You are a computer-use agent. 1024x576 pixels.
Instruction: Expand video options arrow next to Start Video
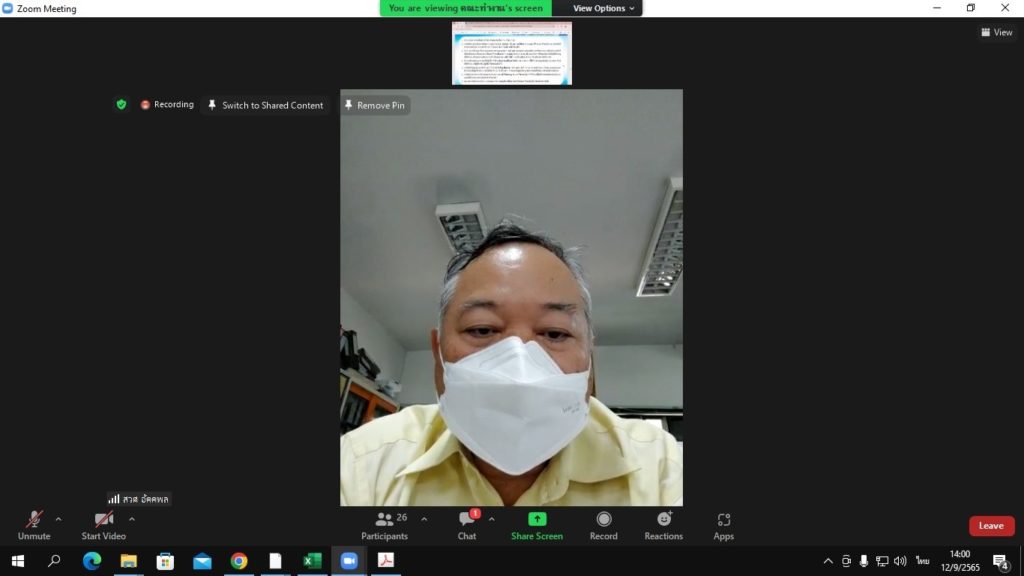[132, 520]
